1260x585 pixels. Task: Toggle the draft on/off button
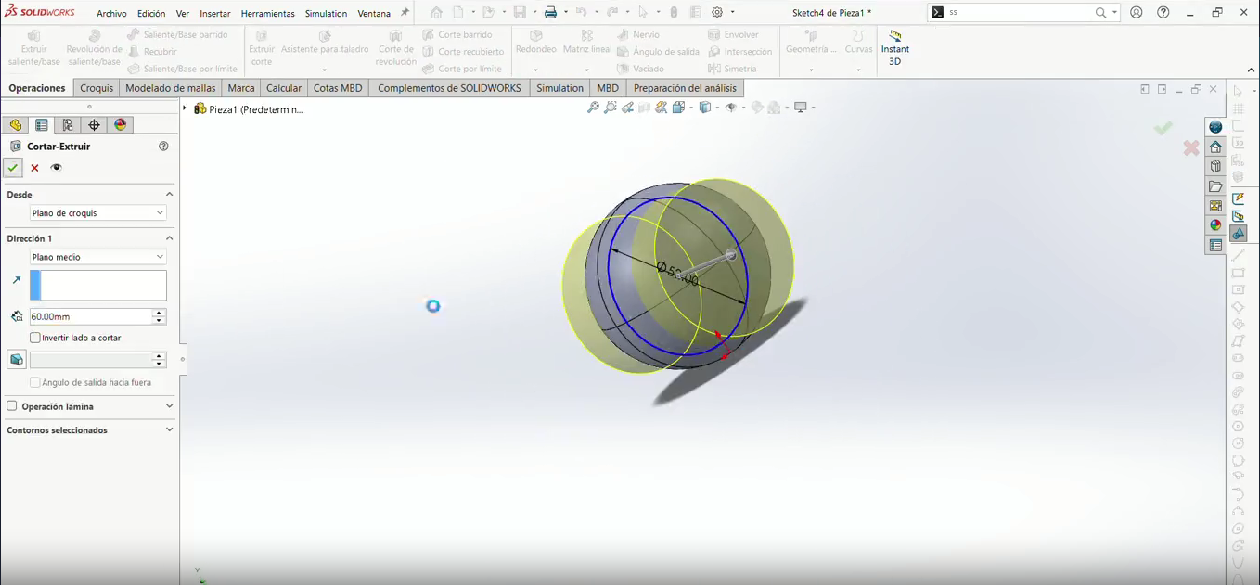(x=16, y=360)
